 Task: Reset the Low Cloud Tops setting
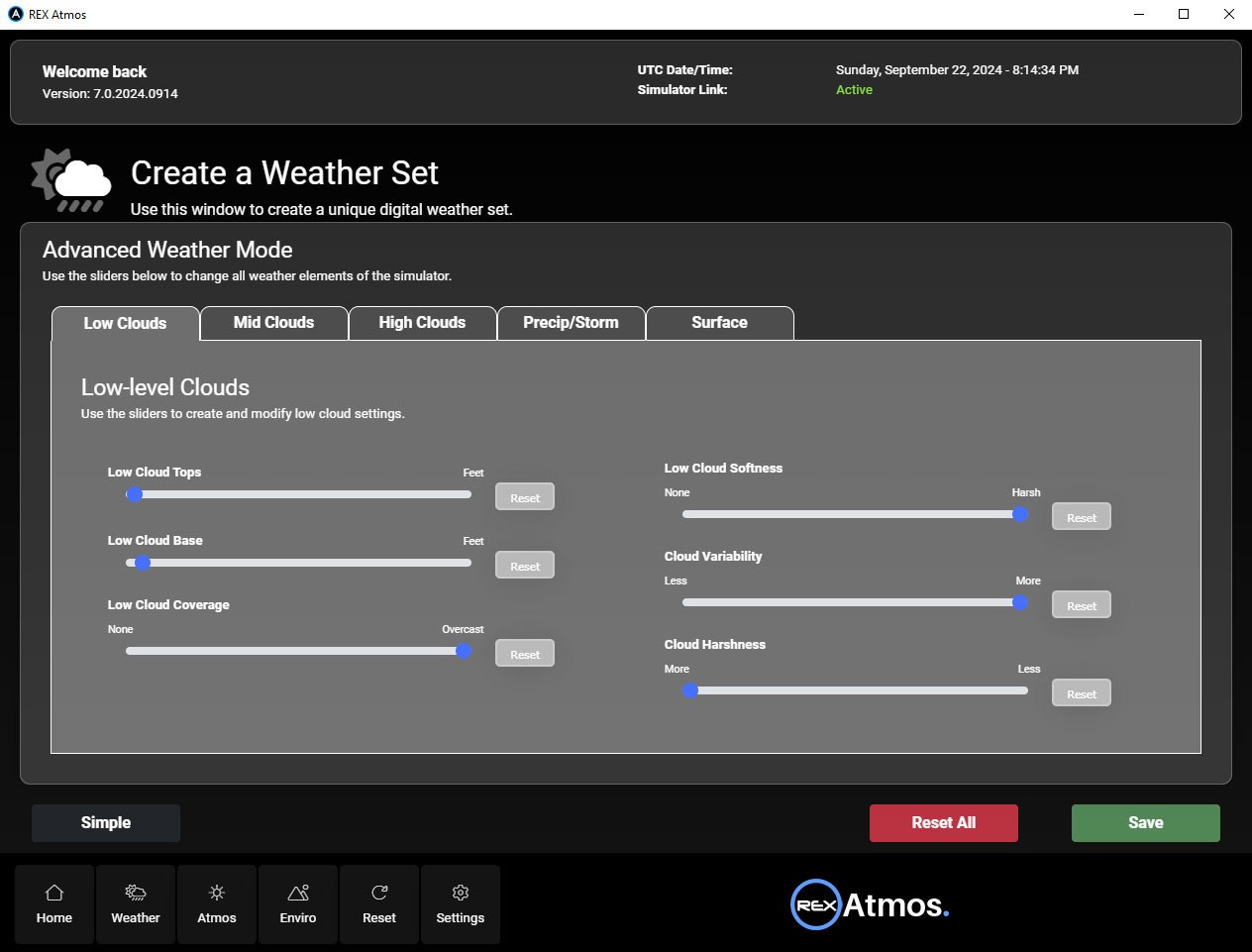[x=524, y=496]
